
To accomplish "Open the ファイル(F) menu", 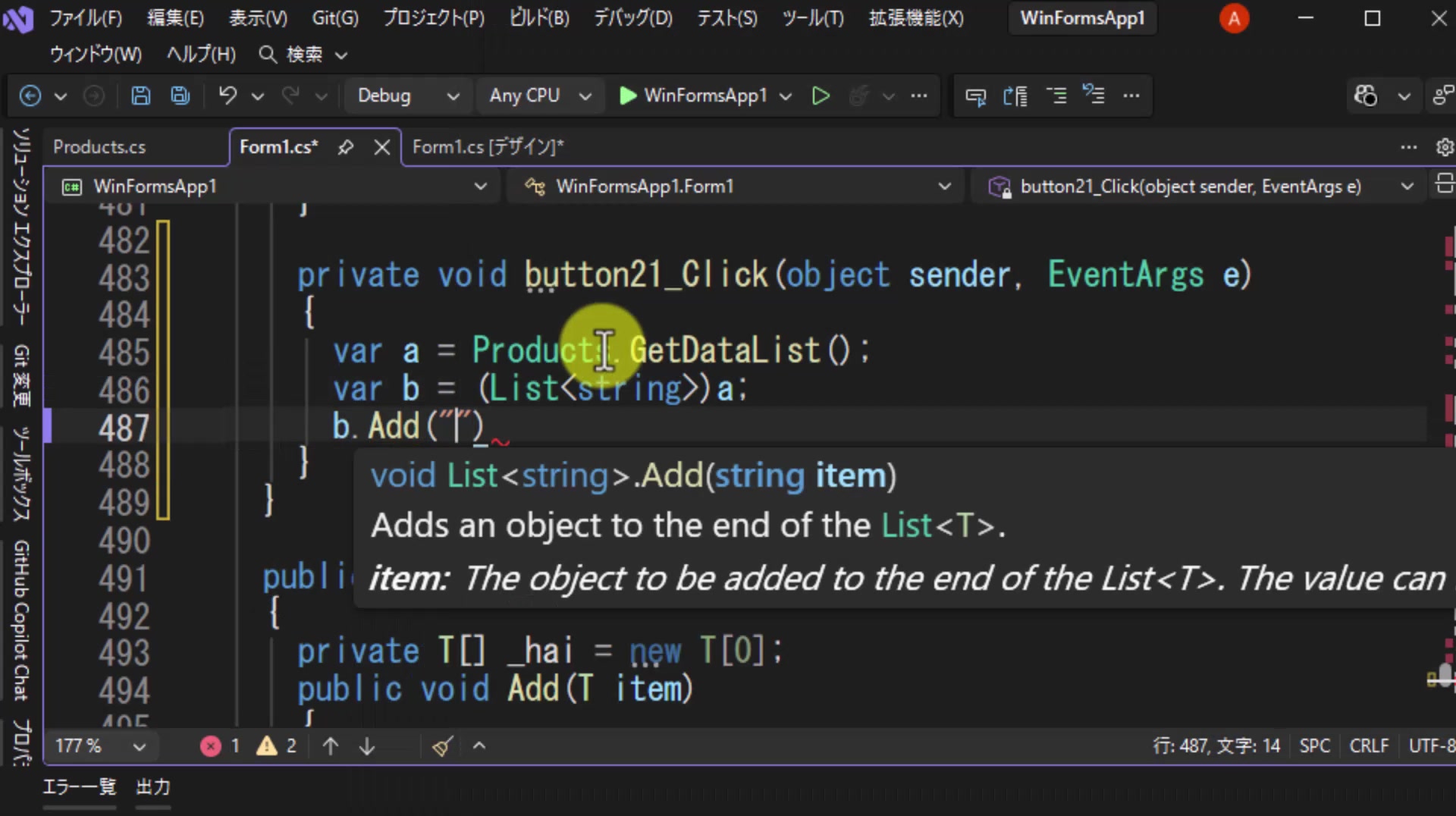I will 86,18.
